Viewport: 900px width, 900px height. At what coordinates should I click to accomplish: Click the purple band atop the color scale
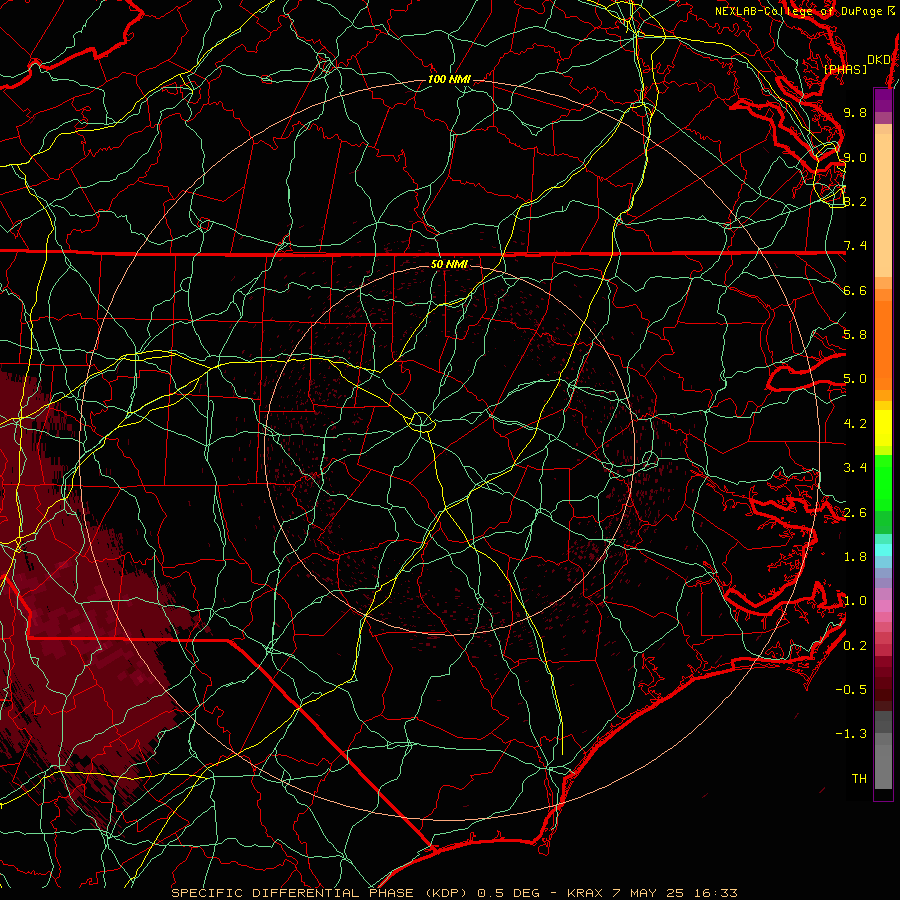click(883, 100)
